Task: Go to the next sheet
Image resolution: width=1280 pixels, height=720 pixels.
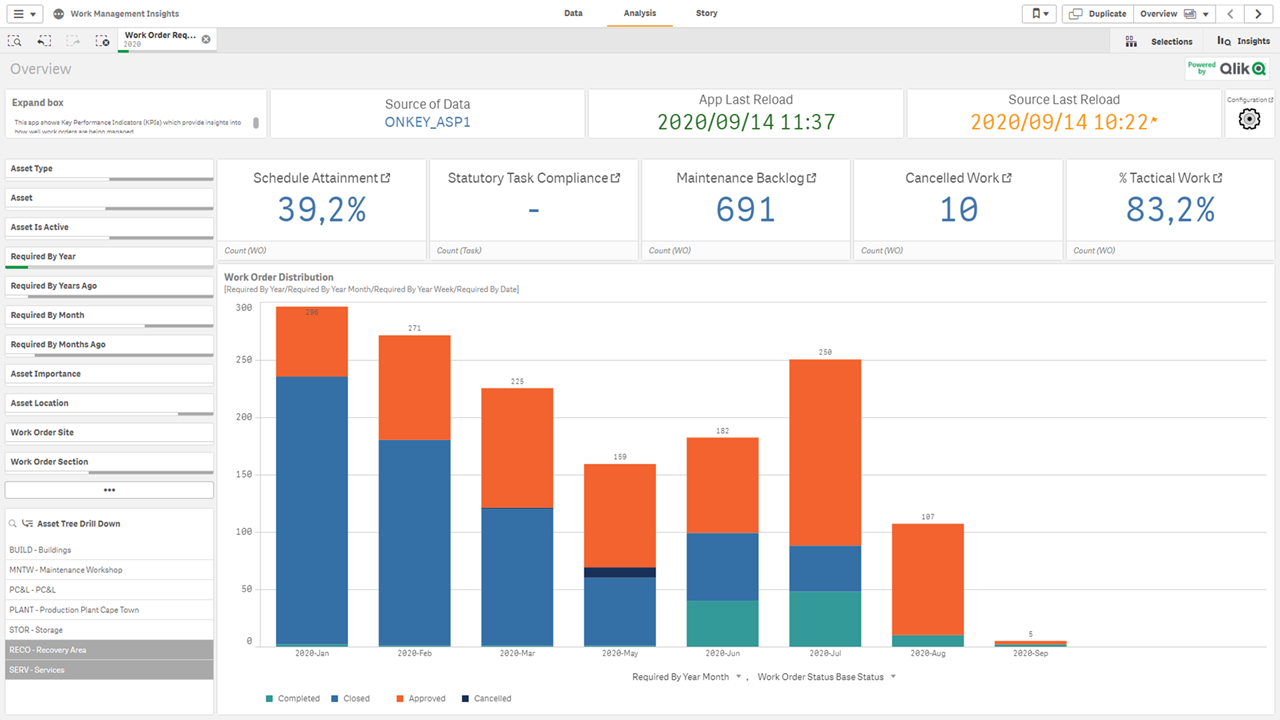Action: [1259, 14]
